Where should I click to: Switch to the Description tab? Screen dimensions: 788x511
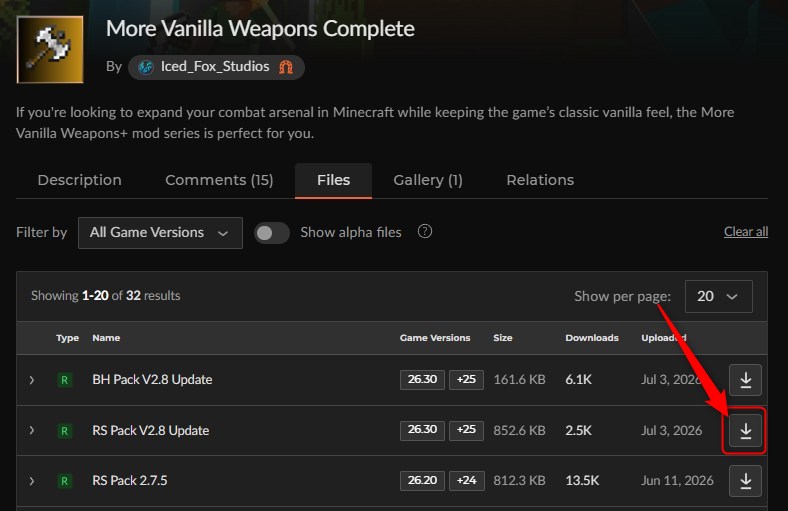coord(79,180)
